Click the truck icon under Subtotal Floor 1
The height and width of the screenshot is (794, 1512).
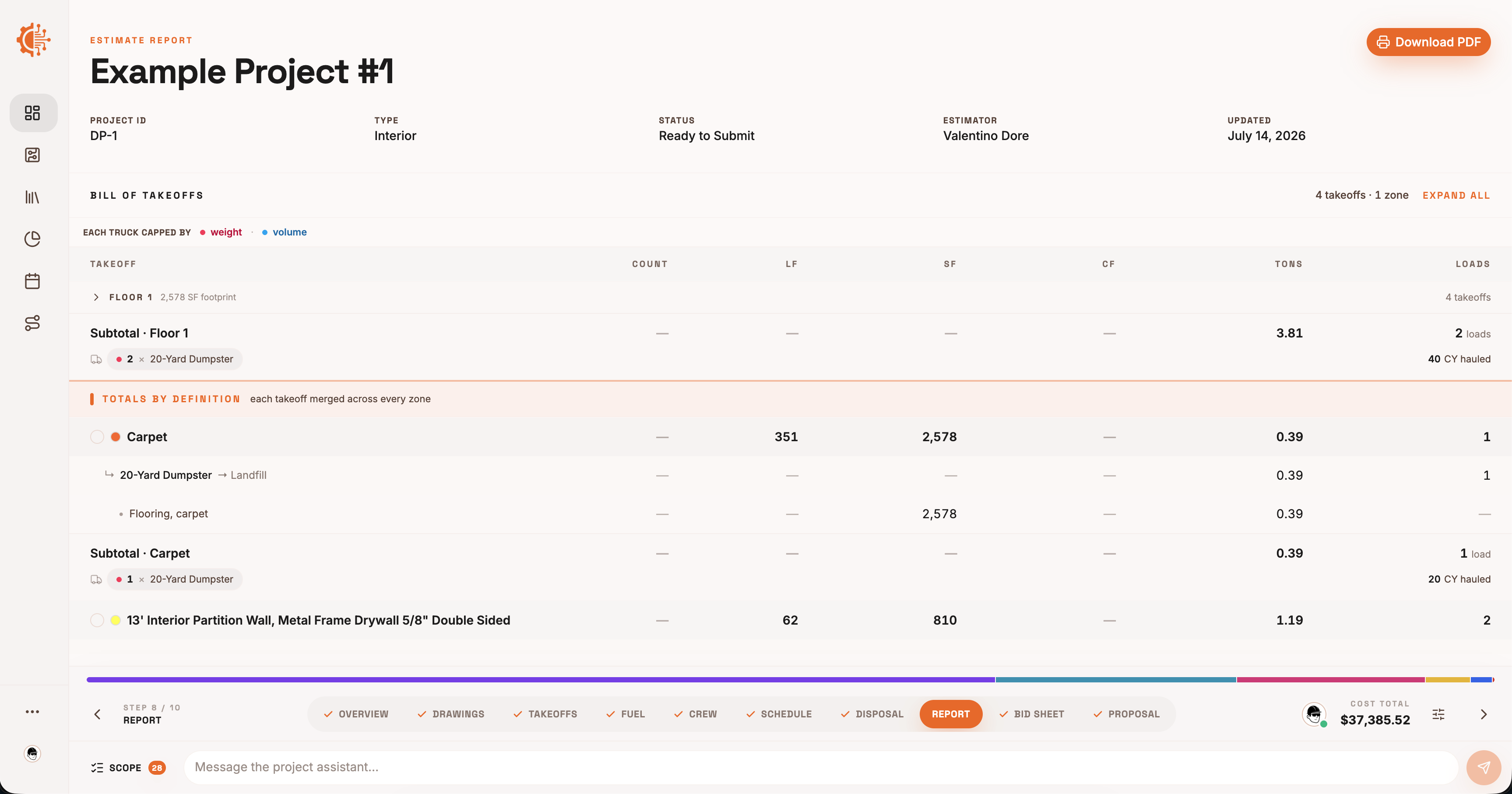(96, 359)
